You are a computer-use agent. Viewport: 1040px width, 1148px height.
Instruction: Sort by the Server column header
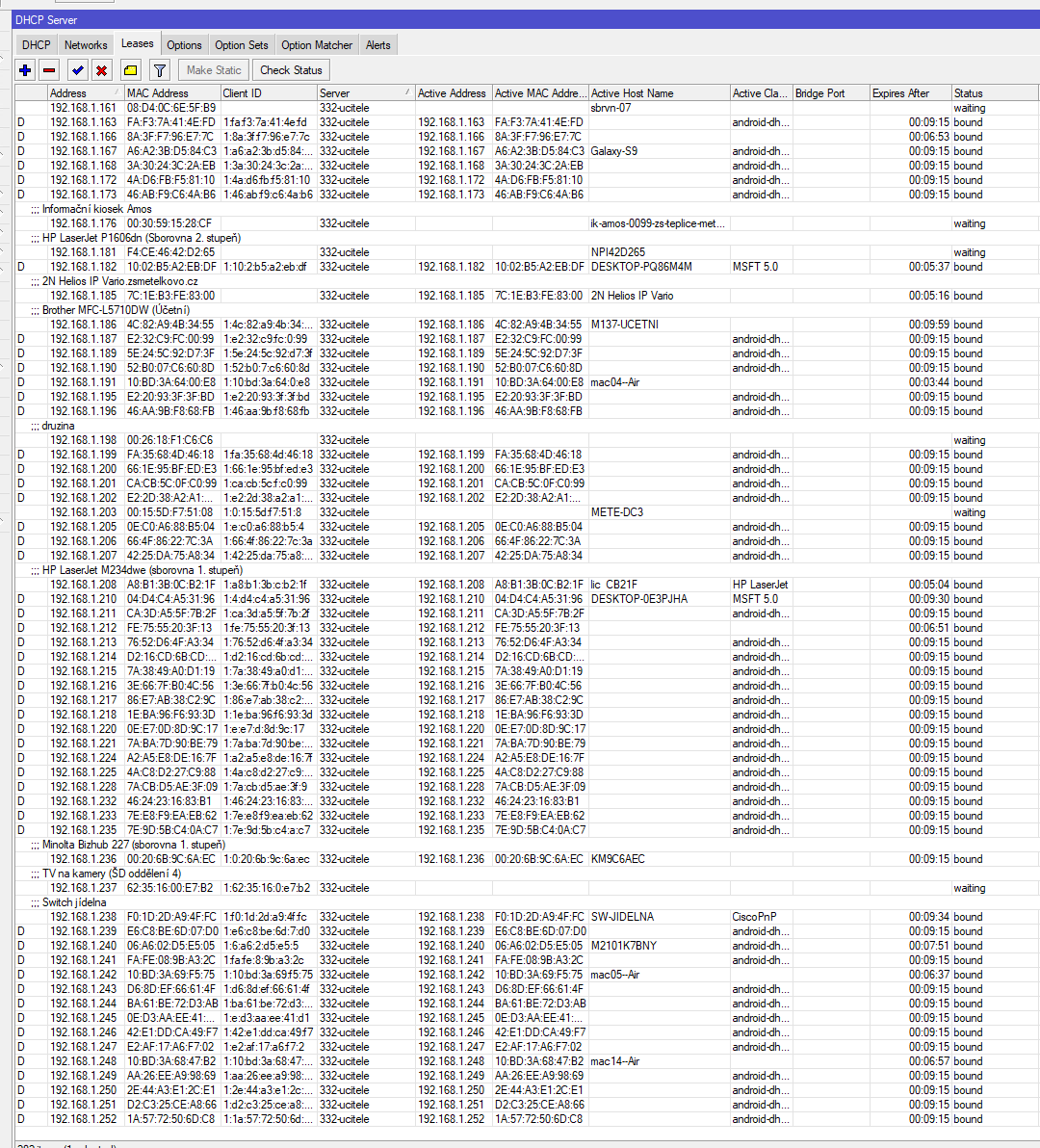[x=364, y=93]
